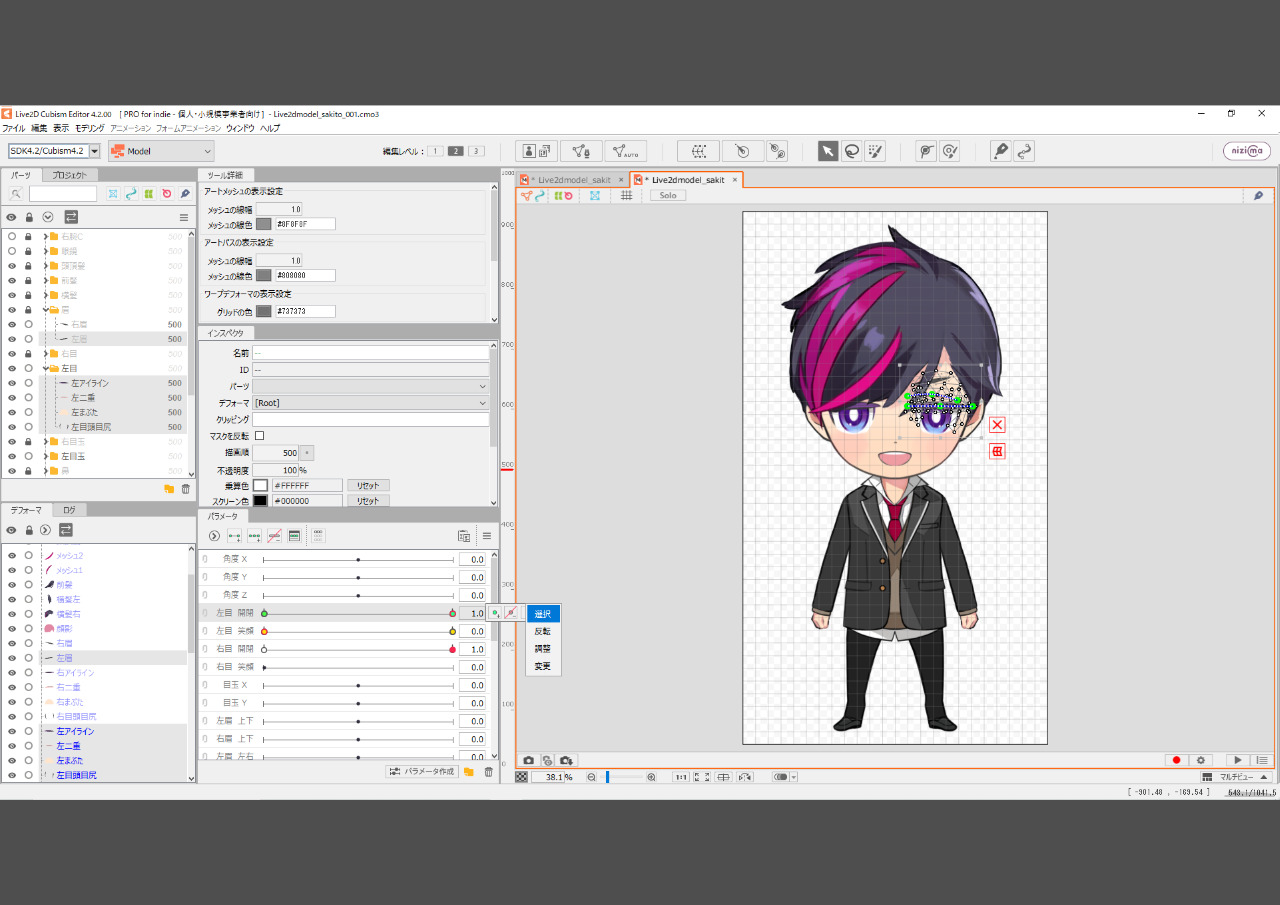Click the 乗算色 white color swatch
This screenshot has height=905, width=1280.
tap(260, 485)
